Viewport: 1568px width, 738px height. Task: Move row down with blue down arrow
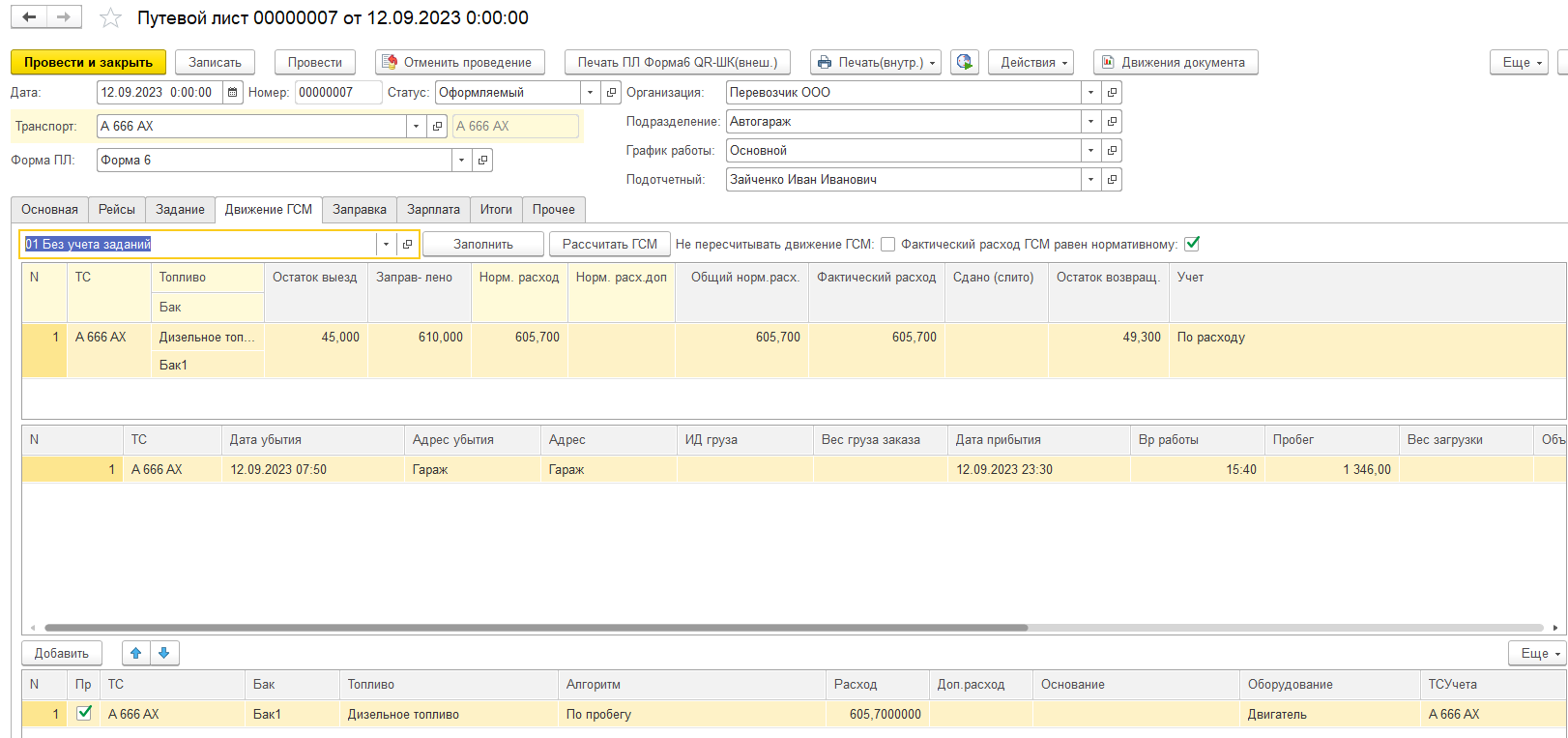(x=164, y=654)
